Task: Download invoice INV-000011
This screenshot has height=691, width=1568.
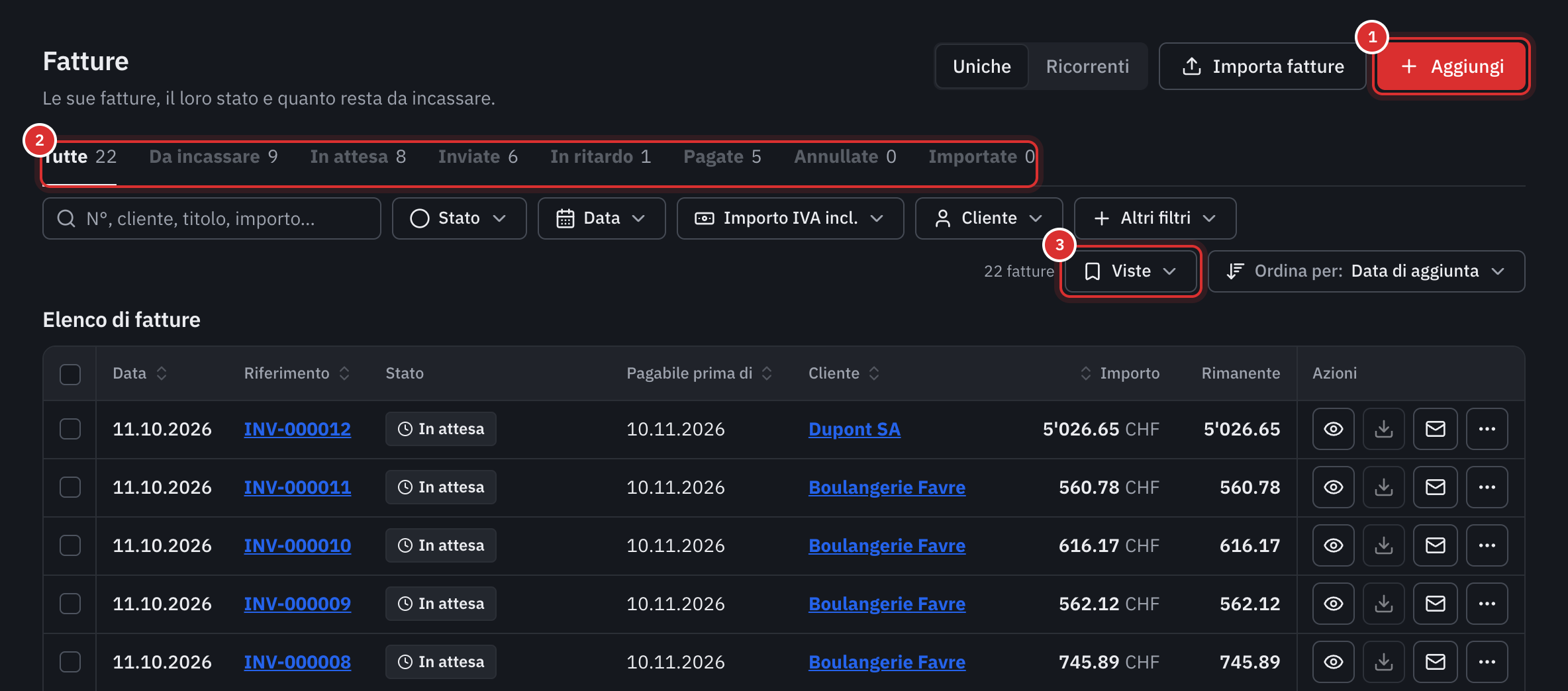Action: click(1383, 487)
